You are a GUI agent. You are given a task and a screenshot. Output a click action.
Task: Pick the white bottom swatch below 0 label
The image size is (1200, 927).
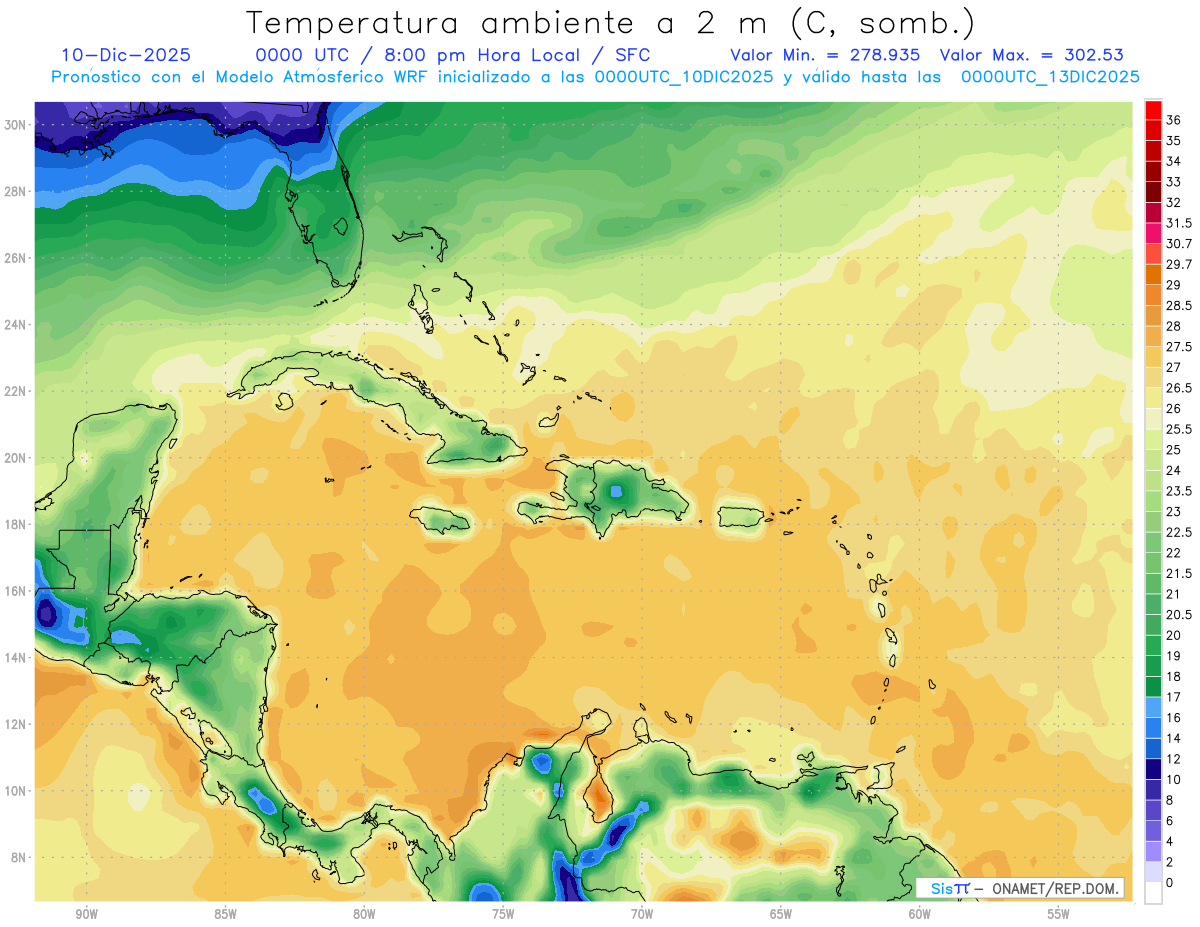[x=1153, y=893]
